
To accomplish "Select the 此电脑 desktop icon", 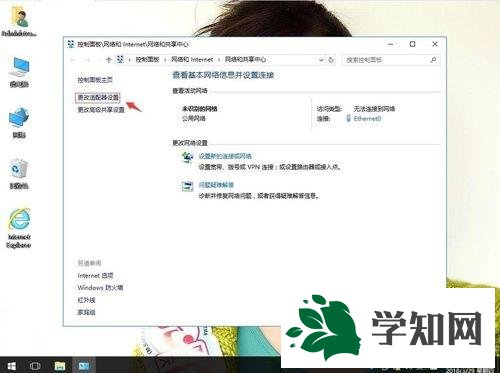I will [x=19, y=72].
